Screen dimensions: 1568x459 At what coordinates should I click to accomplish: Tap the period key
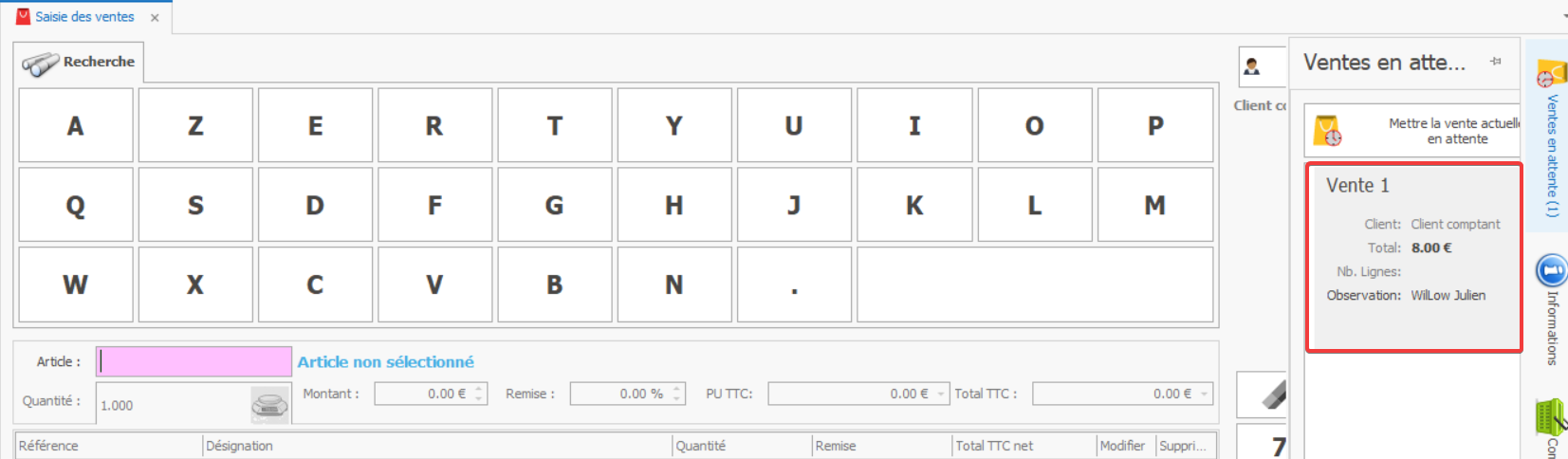(x=794, y=285)
